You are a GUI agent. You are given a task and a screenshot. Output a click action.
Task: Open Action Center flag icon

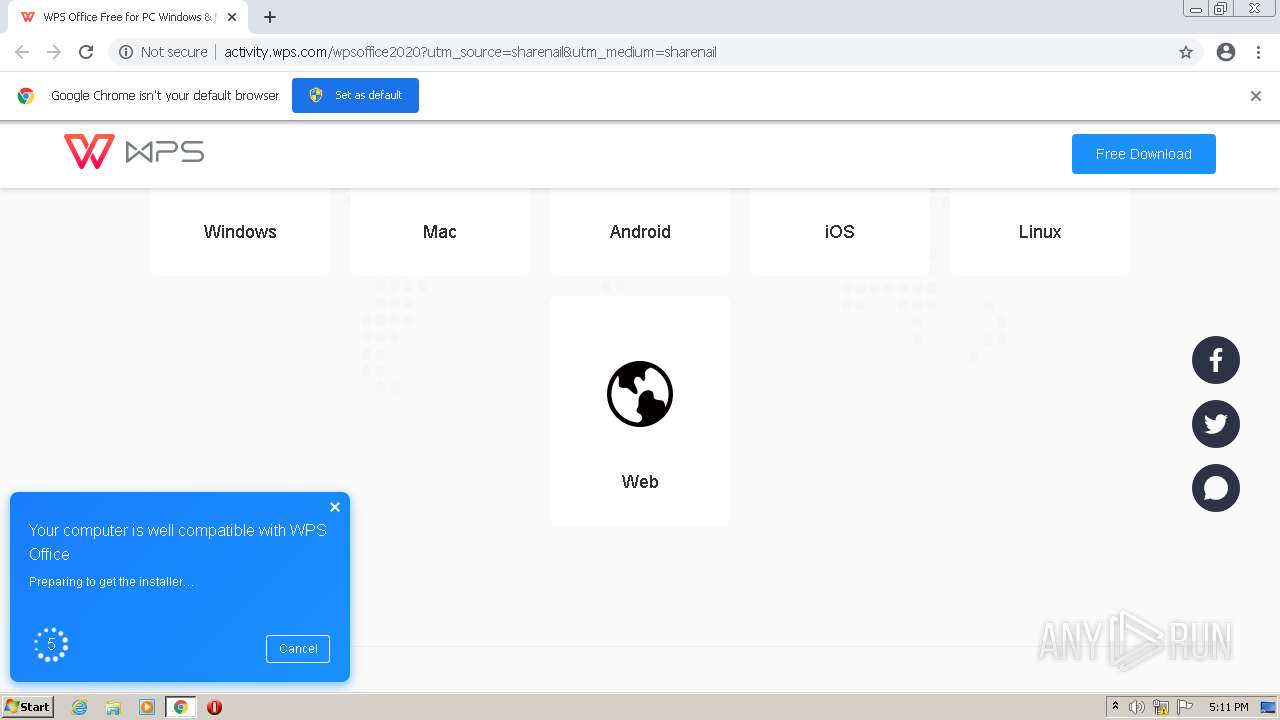1185,707
